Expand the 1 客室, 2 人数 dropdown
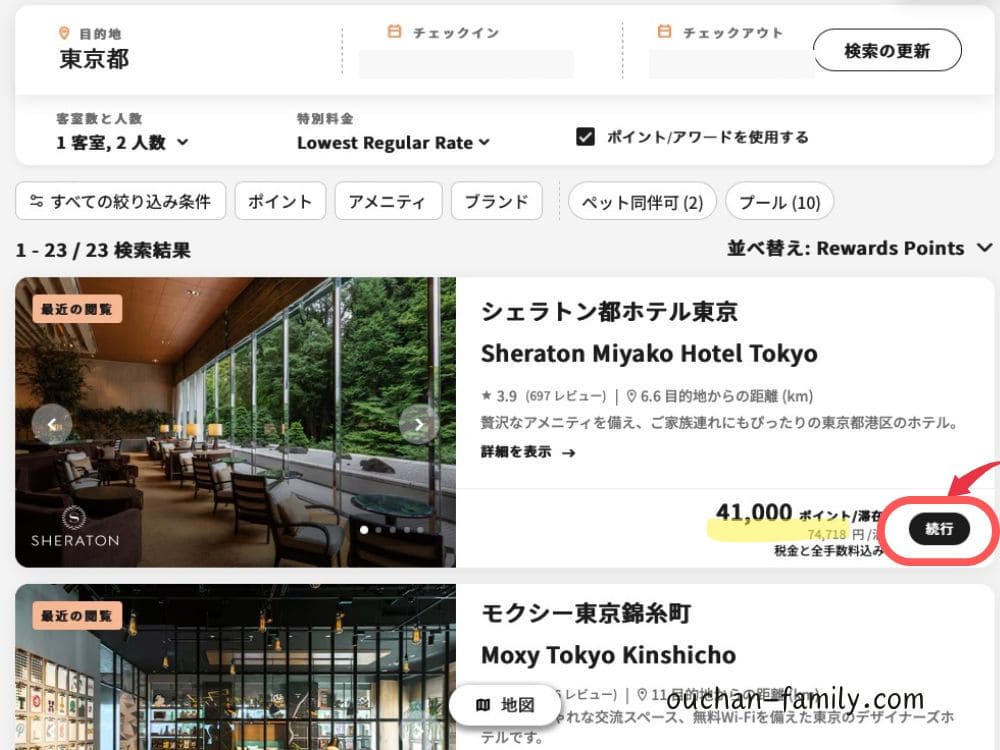This screenshot has width=1000, height=750. pos(122,142)
